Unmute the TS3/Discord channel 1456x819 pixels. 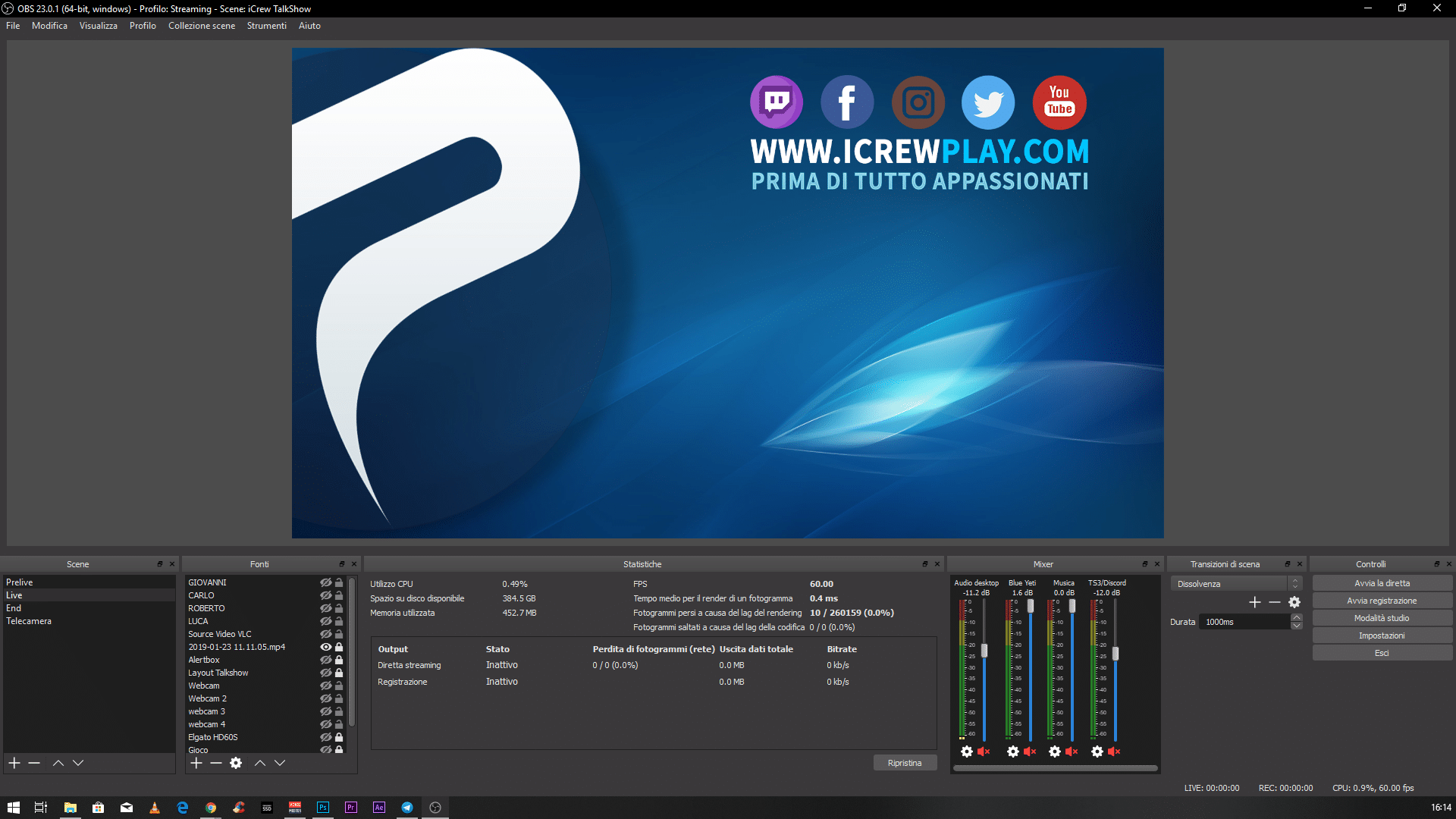(1114, 752)
